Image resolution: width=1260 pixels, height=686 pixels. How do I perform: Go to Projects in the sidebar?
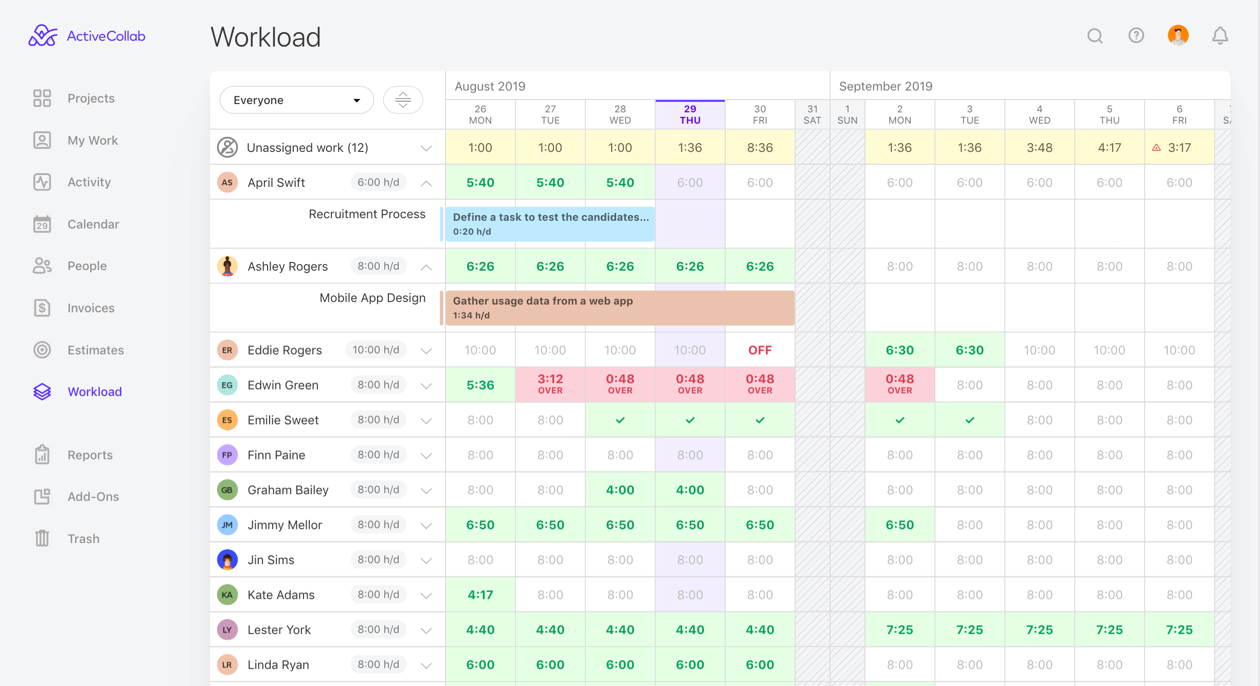[90, 98]
